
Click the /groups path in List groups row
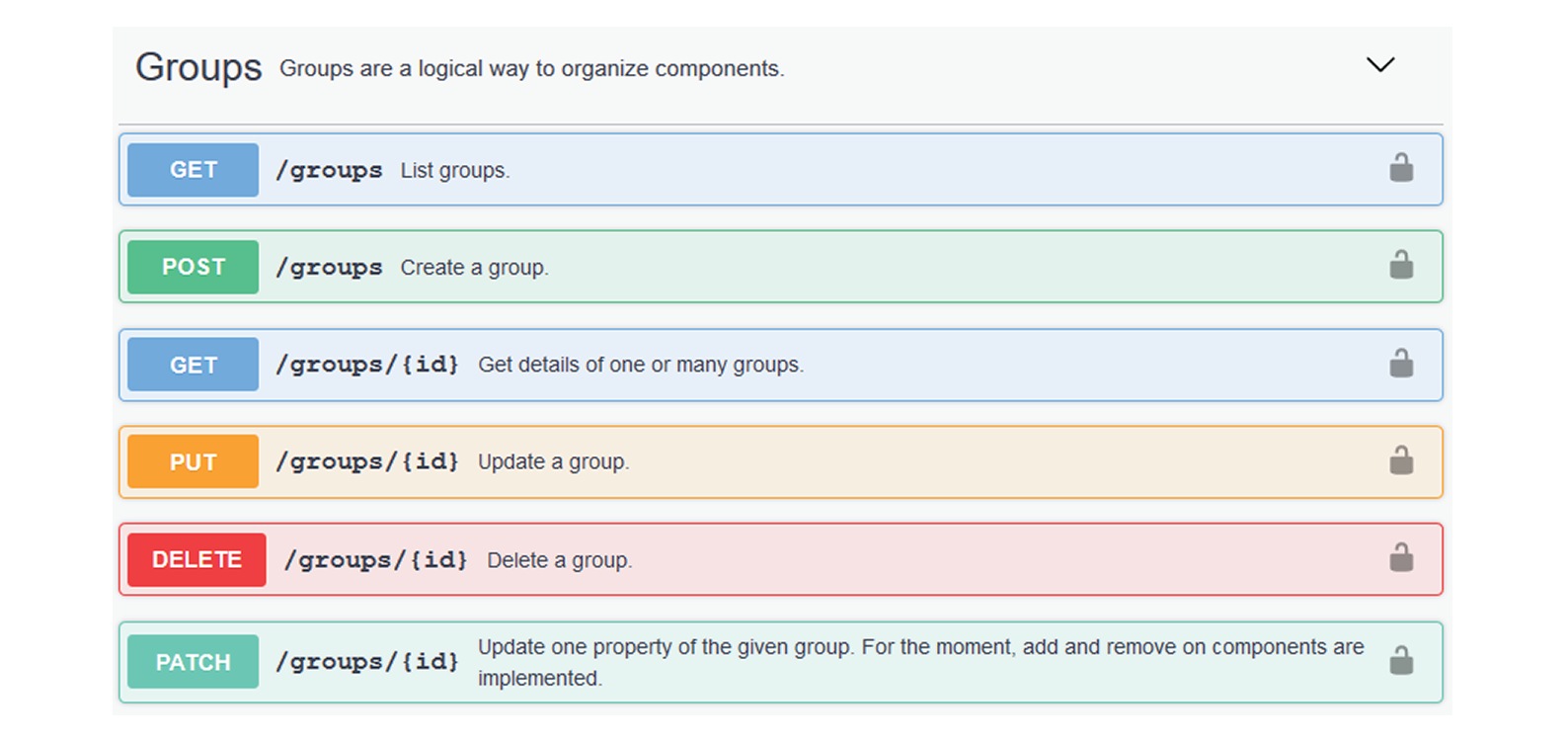click(x=329, y=171)
